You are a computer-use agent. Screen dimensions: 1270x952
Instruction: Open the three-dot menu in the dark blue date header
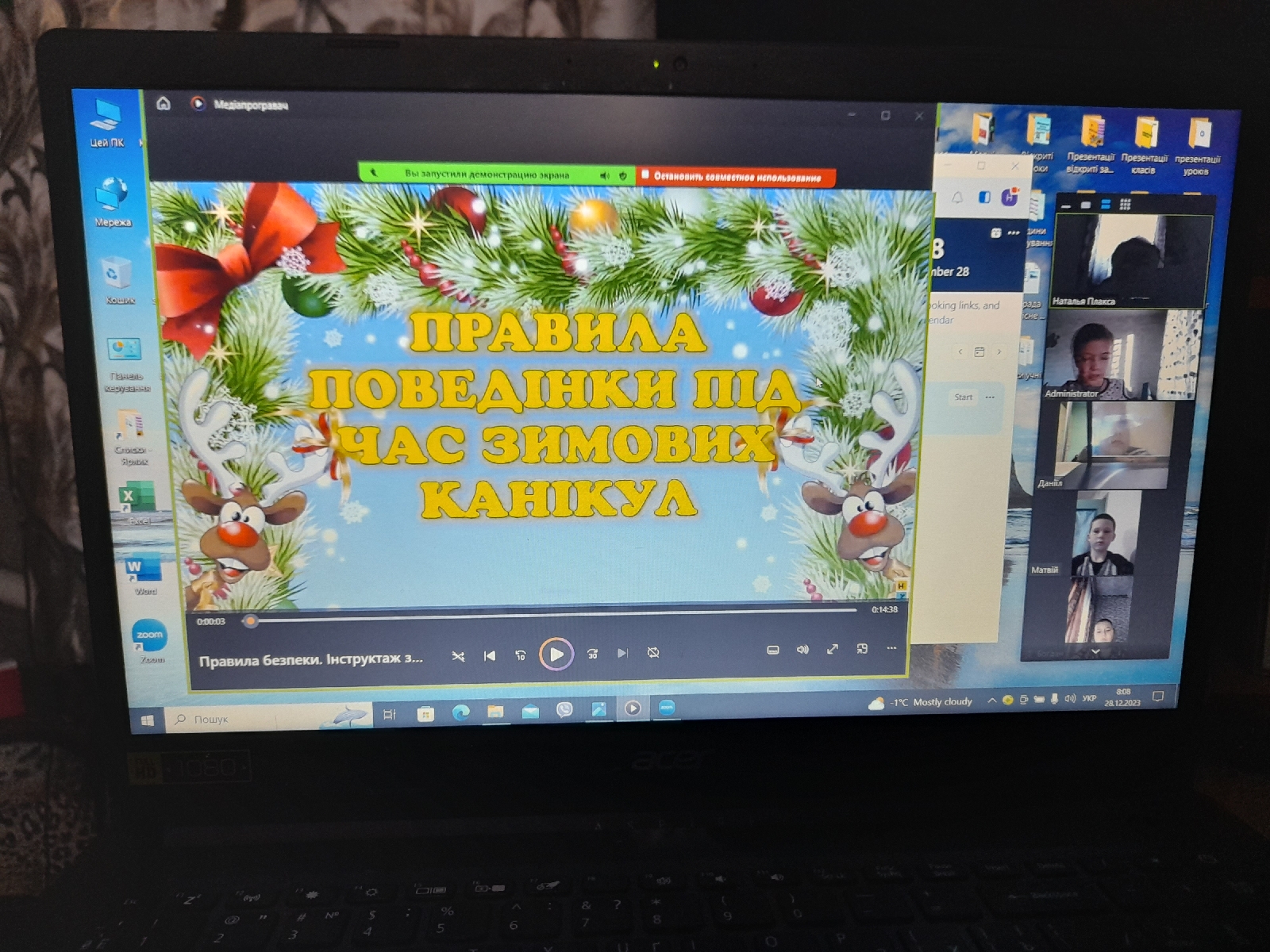1013,233
